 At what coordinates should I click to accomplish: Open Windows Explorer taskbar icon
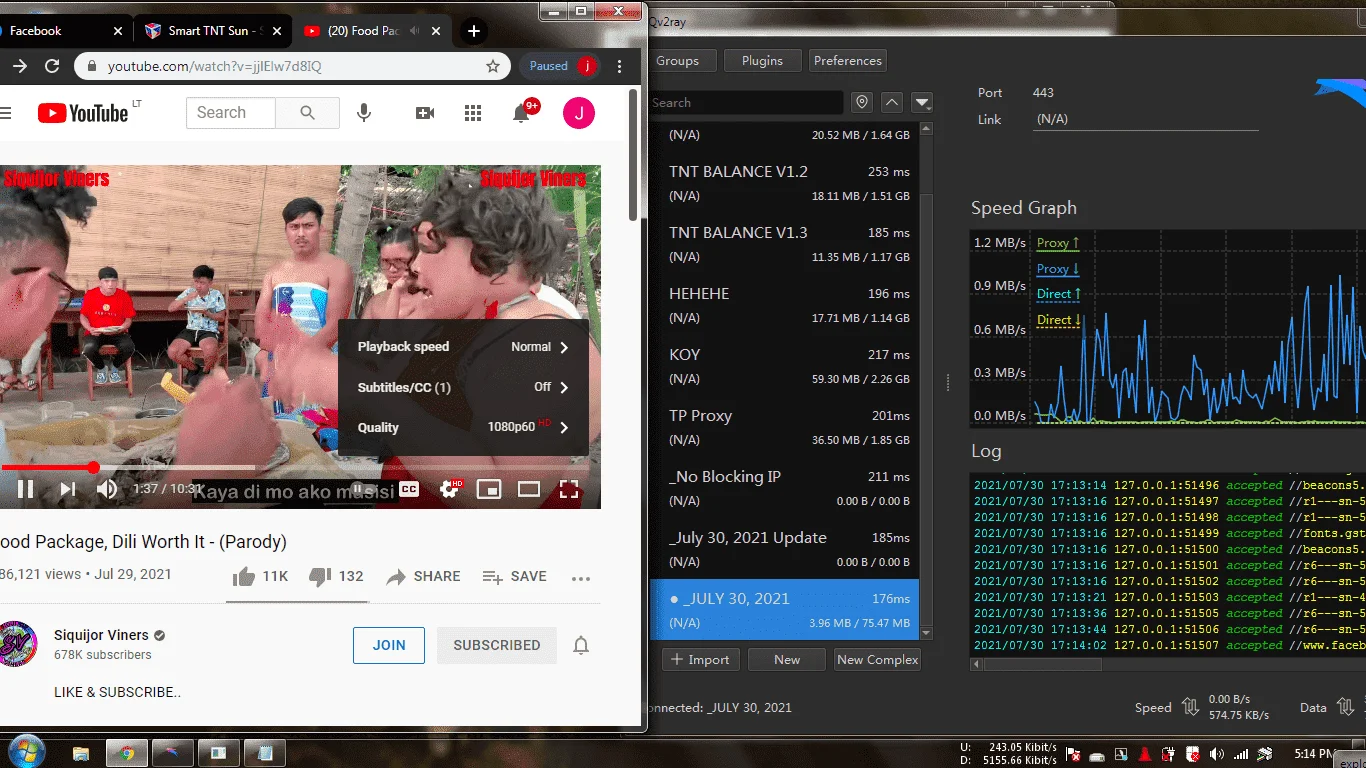(x=81, y=753)
